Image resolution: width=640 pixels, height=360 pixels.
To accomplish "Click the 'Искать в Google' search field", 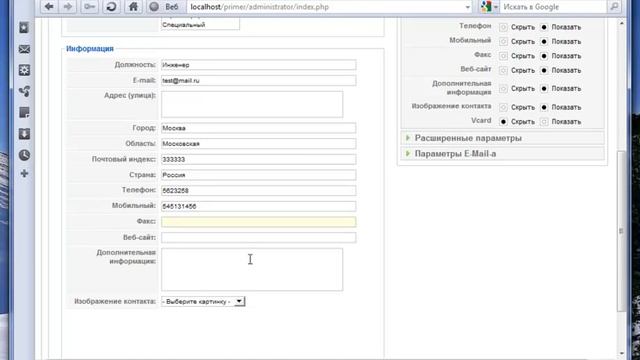I will coord(553,7).
